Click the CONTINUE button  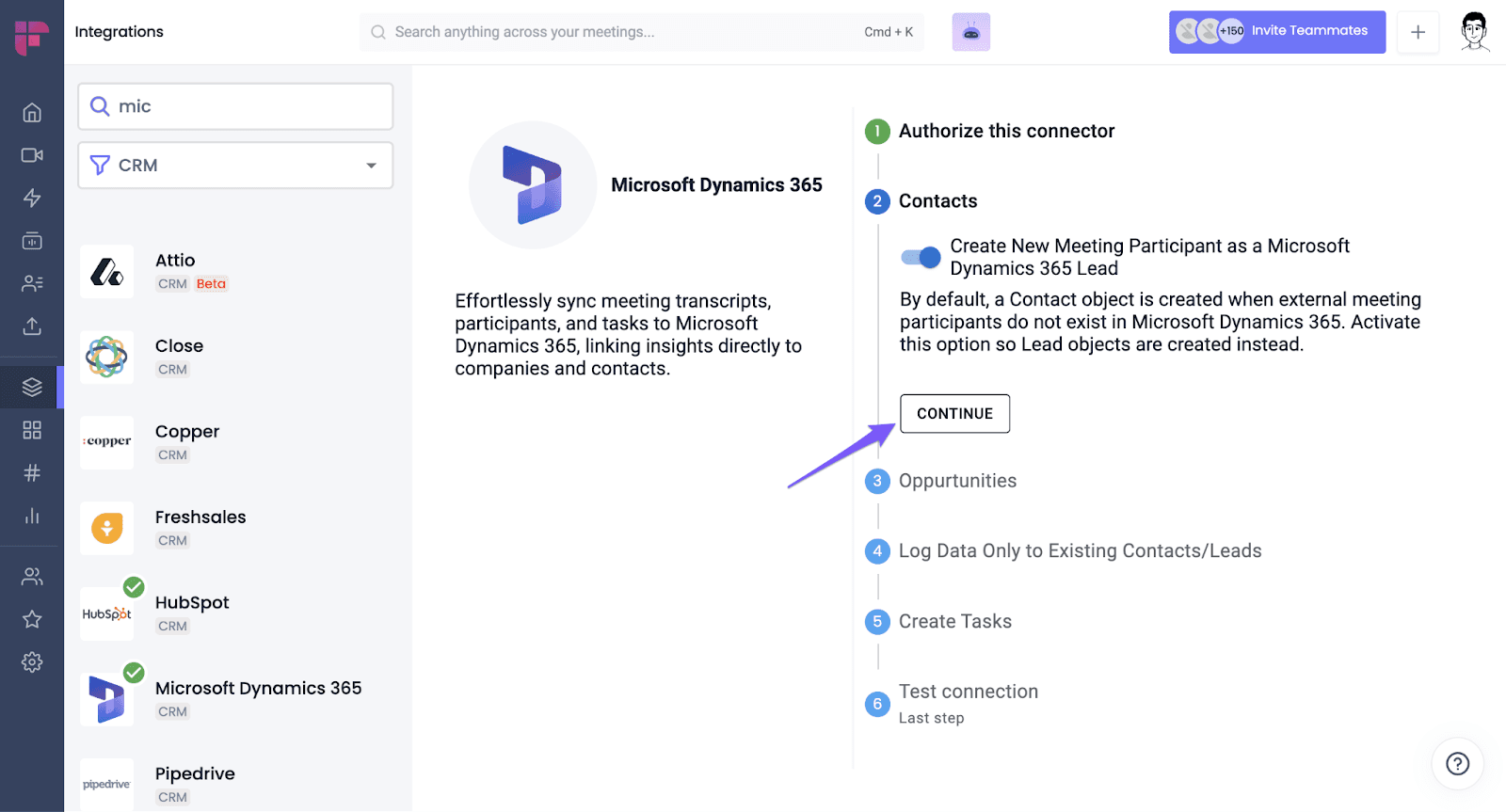click(954, 414)
